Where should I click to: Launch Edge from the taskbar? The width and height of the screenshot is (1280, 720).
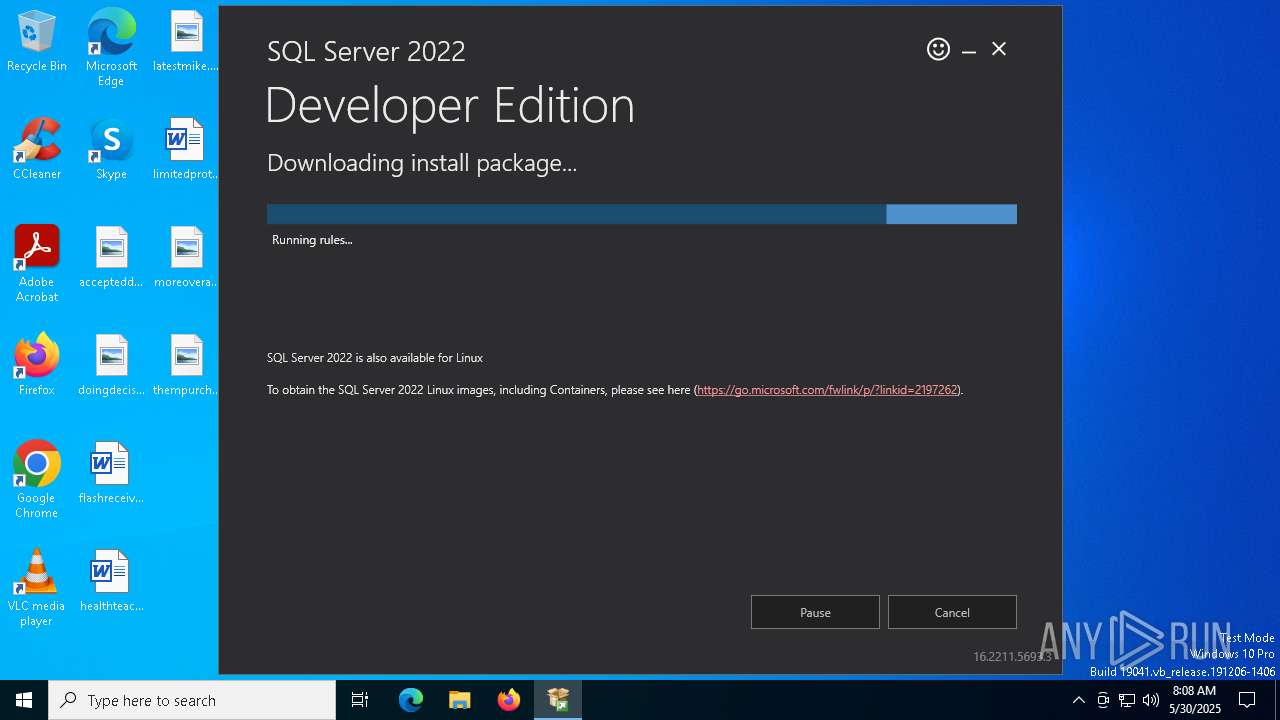[411, 700]
